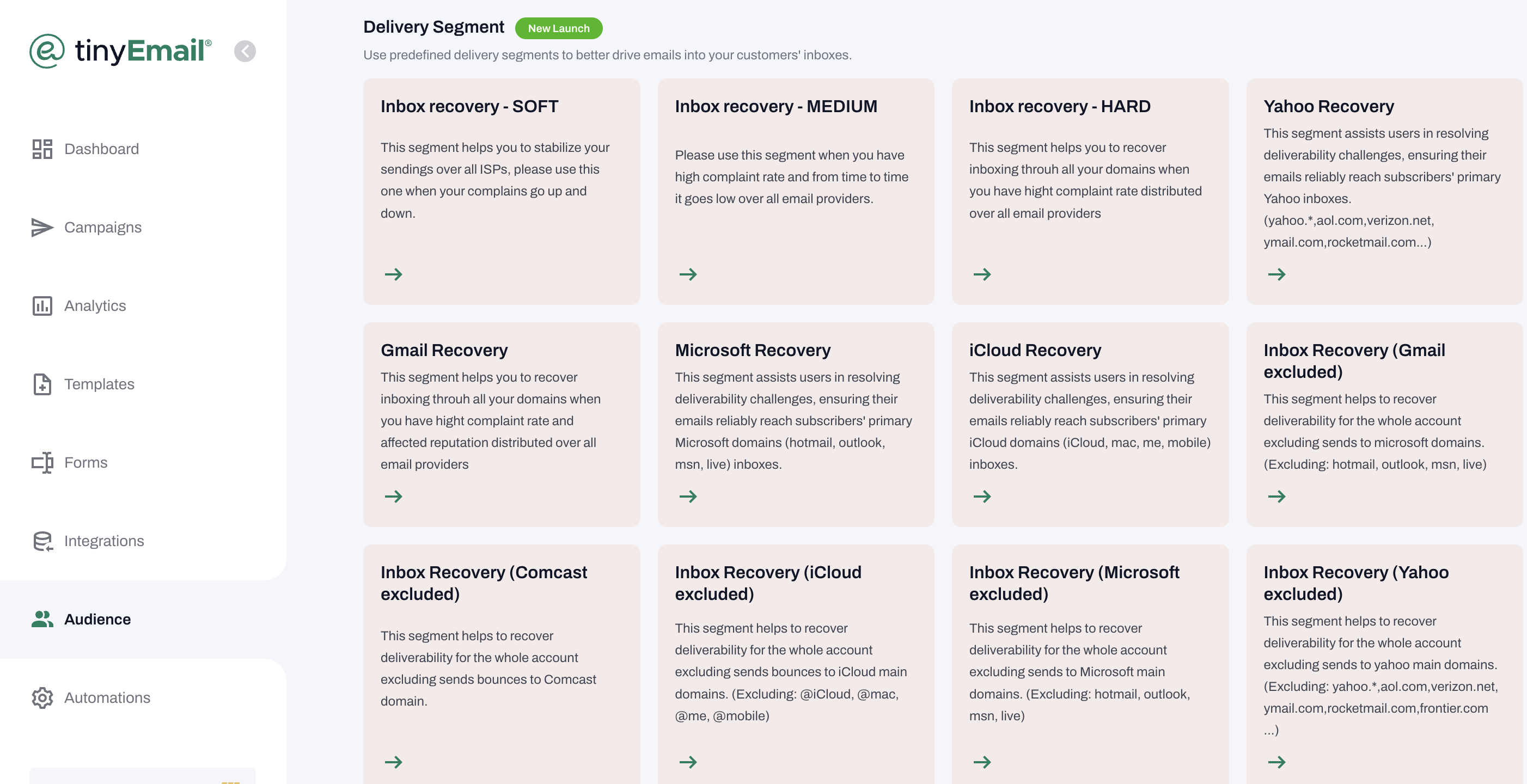This screenshot has height=784, width=1527.
Task: Click the Analytics chart icon
Action: 42,306
